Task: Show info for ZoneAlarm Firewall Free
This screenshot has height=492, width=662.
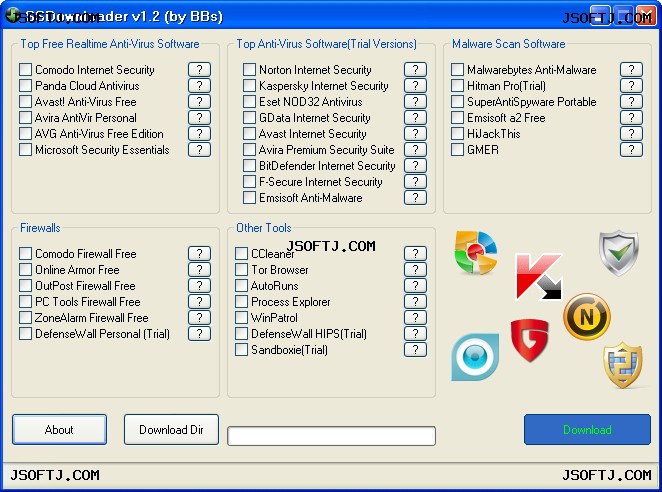Action: (x=199, y=318)
